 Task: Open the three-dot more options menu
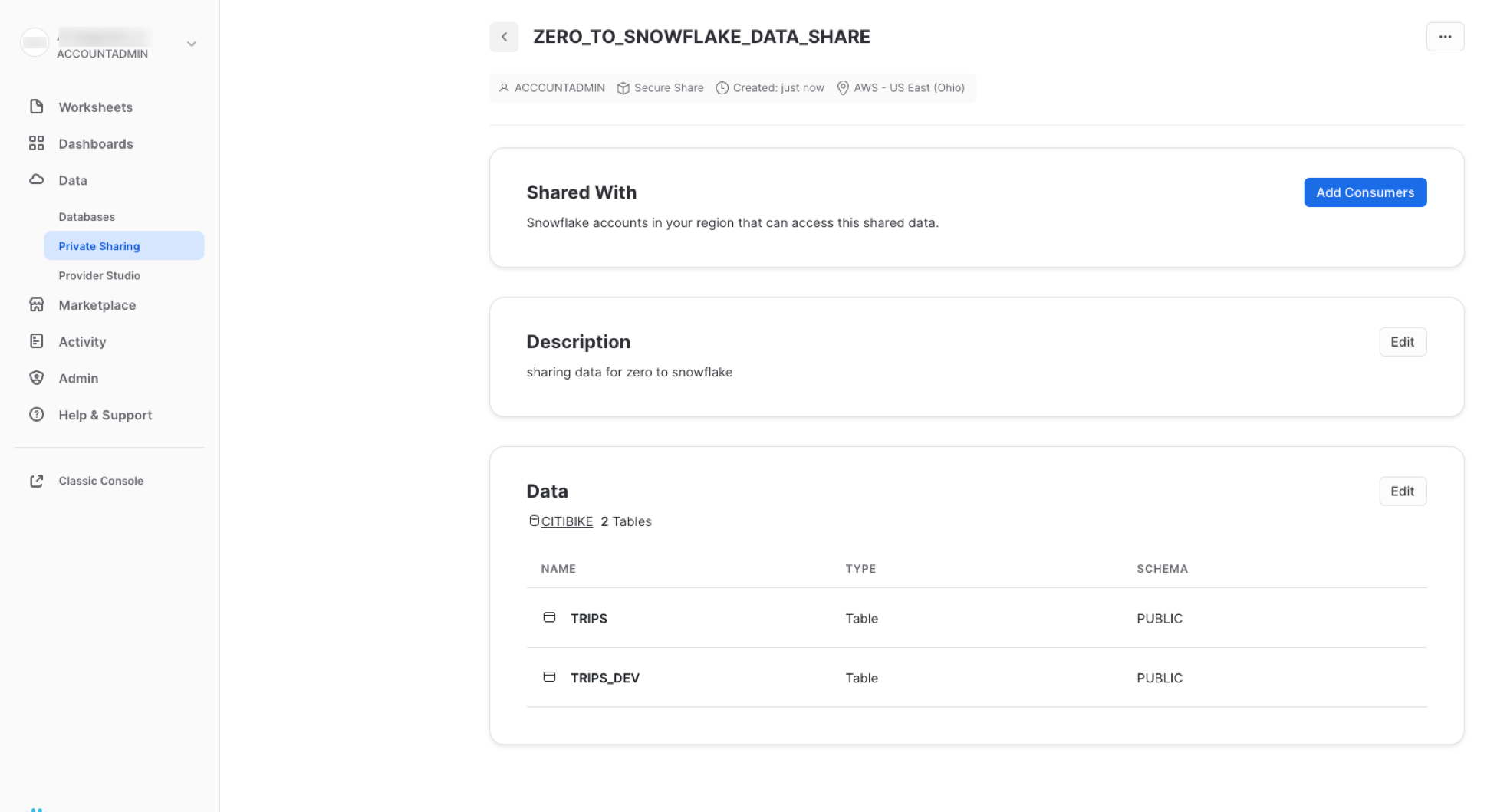tap(1445, 37)
